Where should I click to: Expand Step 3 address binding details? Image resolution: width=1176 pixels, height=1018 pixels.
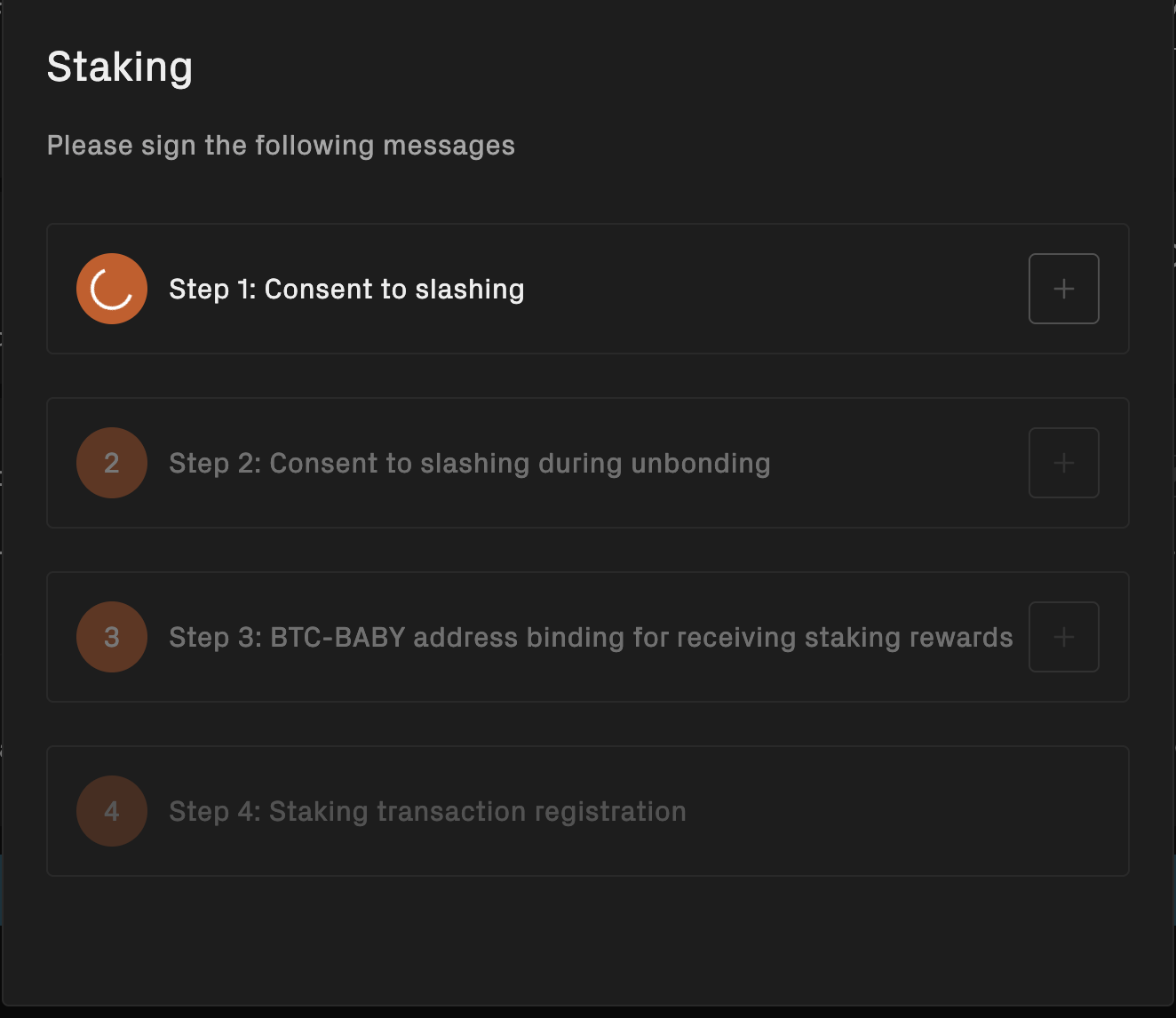(x=1063, y=637)
